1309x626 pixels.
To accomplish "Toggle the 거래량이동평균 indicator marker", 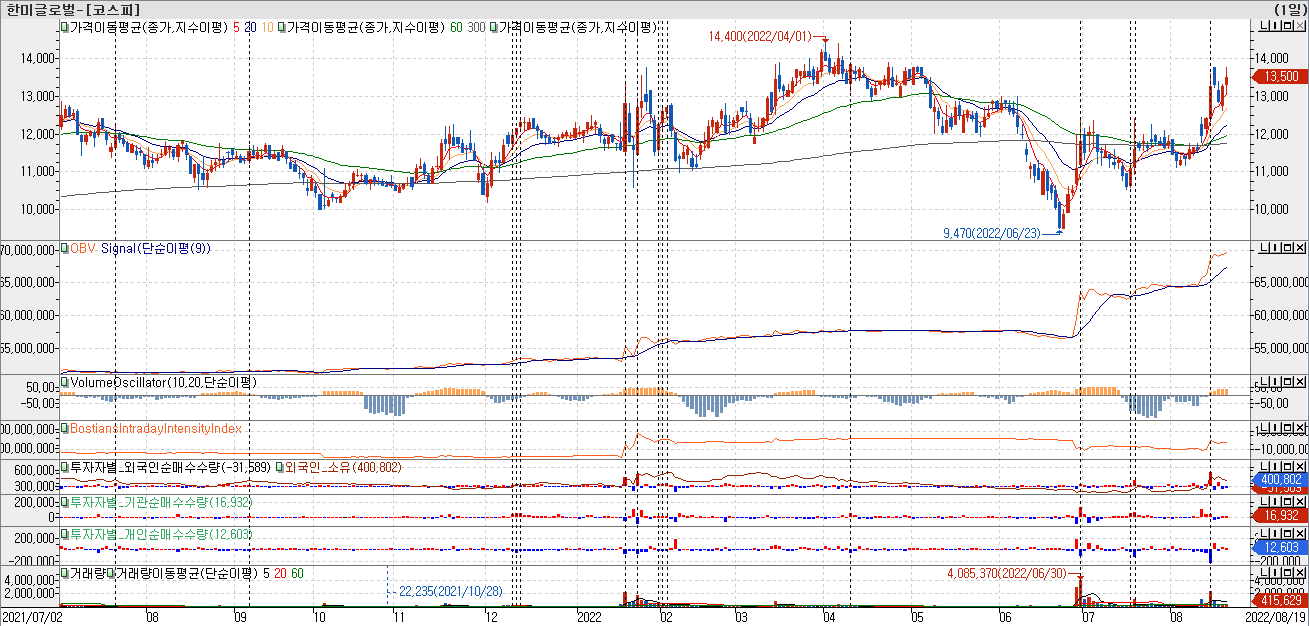I will tap(111, 573).
